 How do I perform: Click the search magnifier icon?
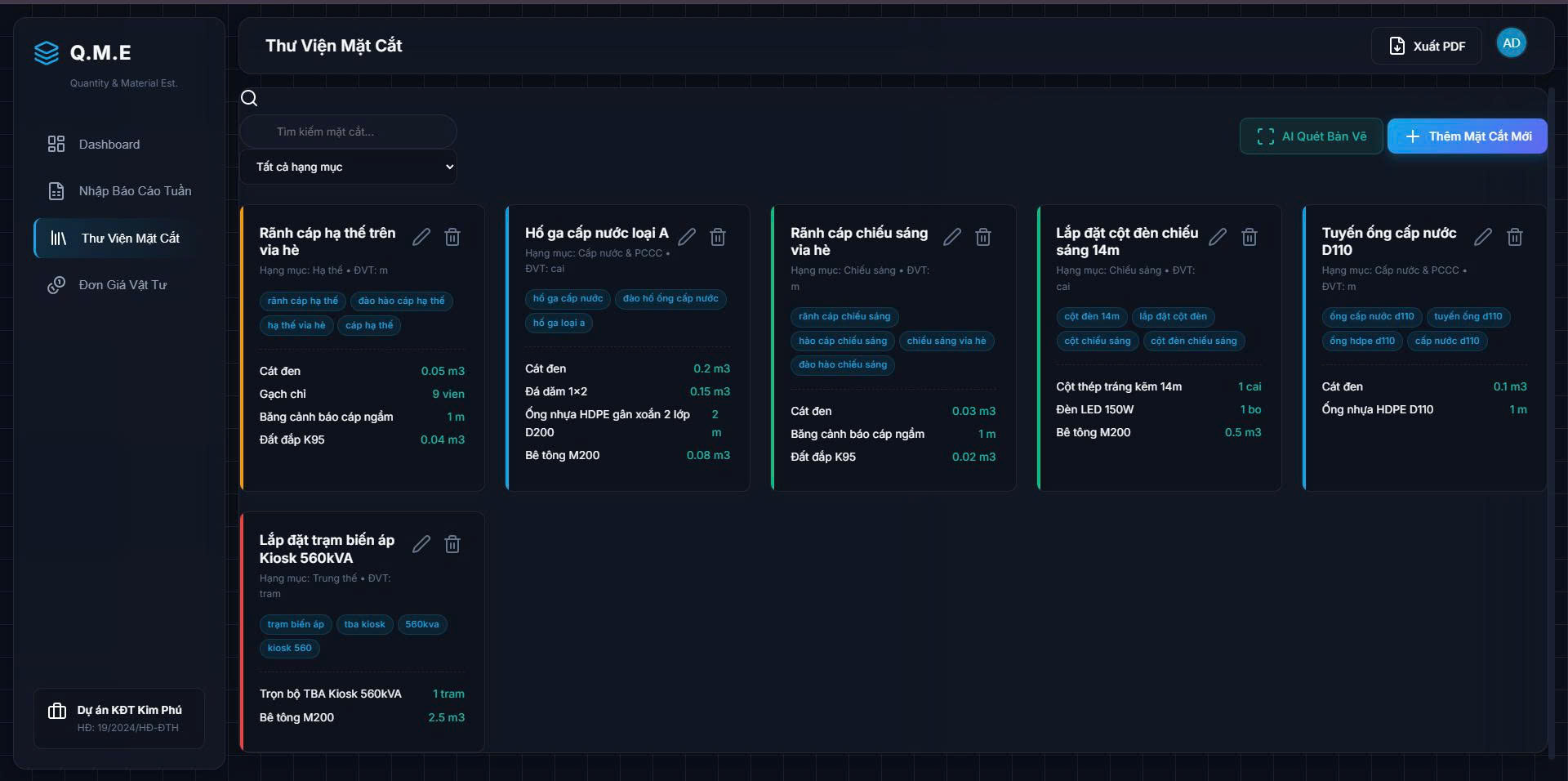(249, 99)
